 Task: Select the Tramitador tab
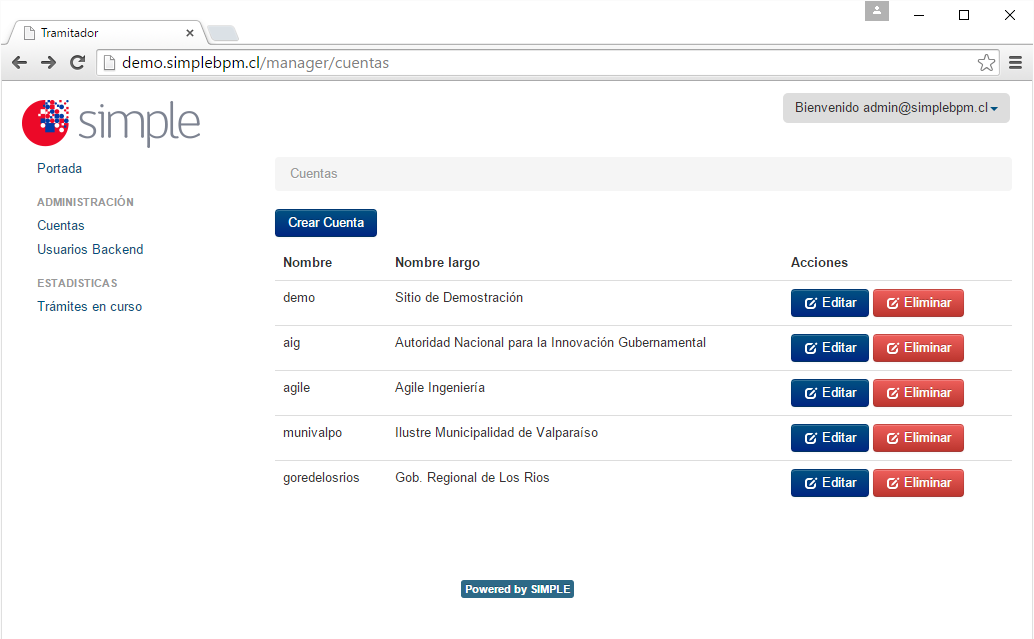tap(106, 33)
